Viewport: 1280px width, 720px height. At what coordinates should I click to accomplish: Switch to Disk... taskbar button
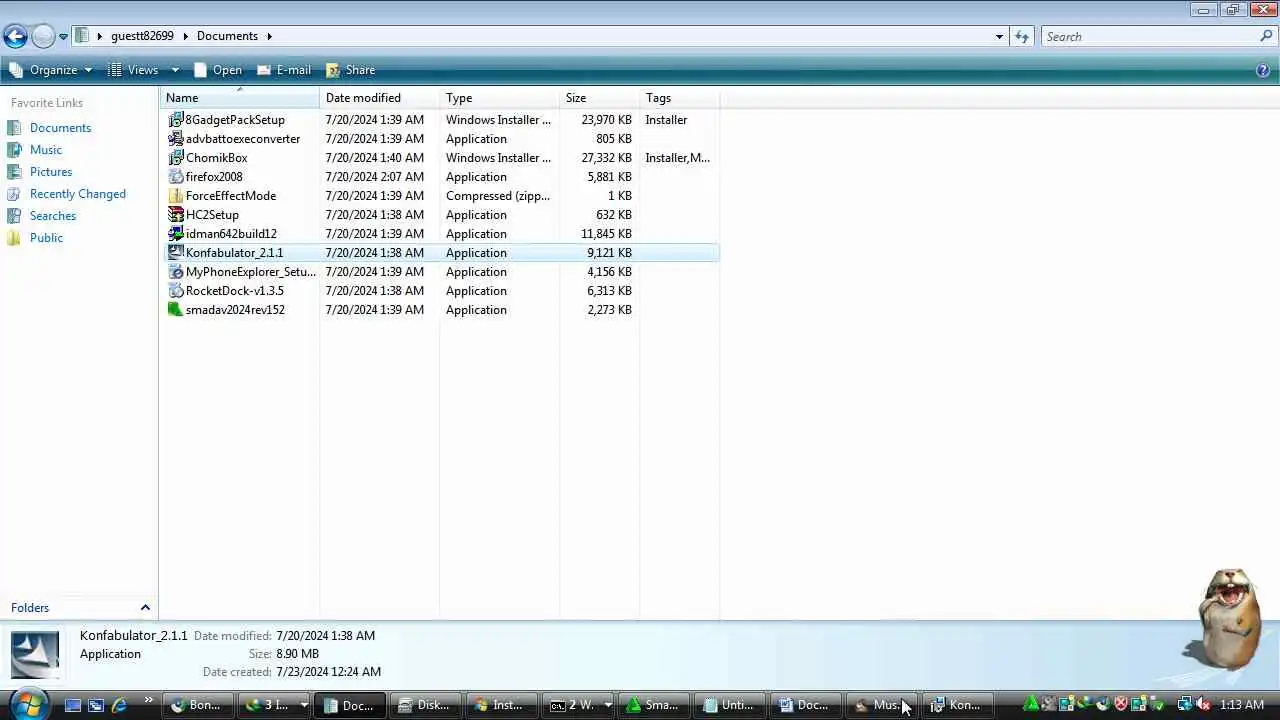pos(426,705)
